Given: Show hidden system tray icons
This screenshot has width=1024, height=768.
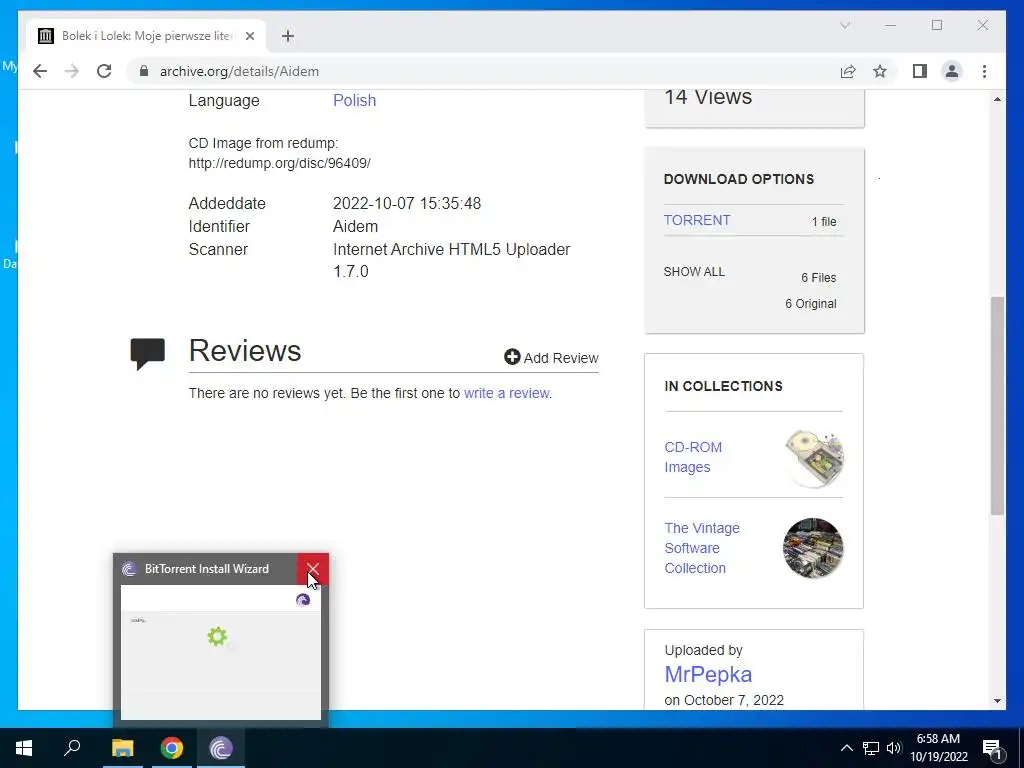Looking at the screenshot, I should 846,748.
